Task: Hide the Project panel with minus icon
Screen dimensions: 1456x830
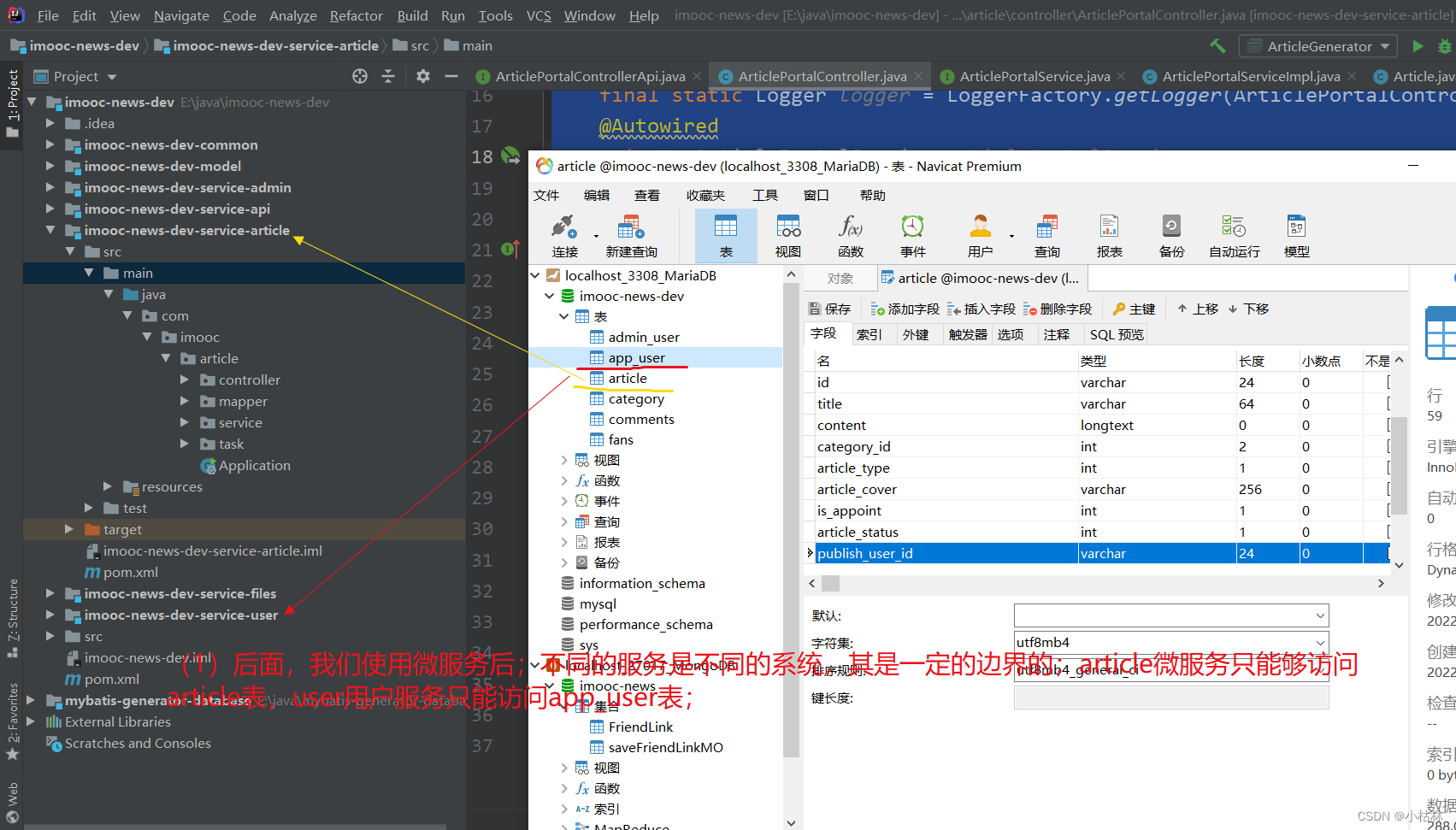Action: (x=451, y=76)
